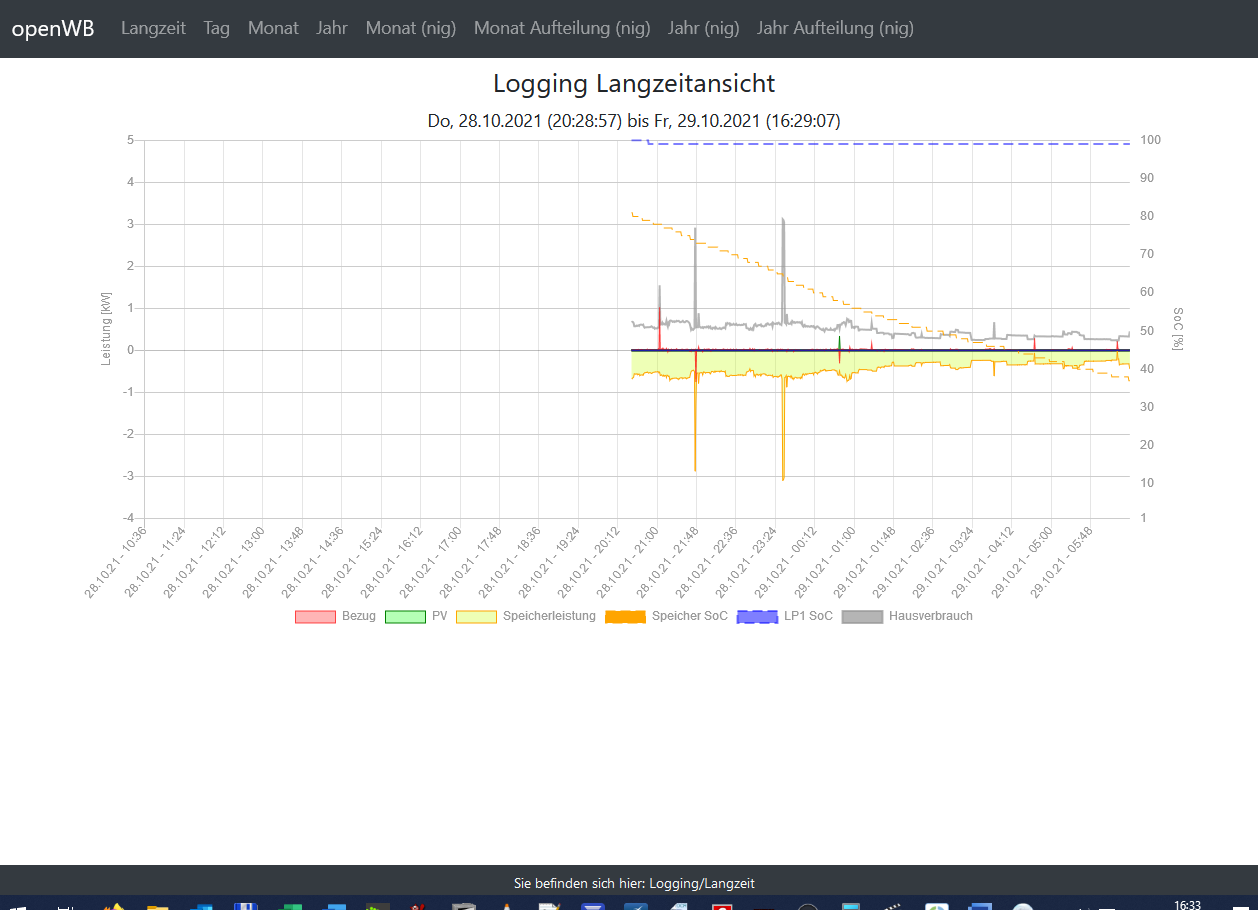Go to the Jahr view
Viewport: 1258px width, 910px height.
[332, 28]
